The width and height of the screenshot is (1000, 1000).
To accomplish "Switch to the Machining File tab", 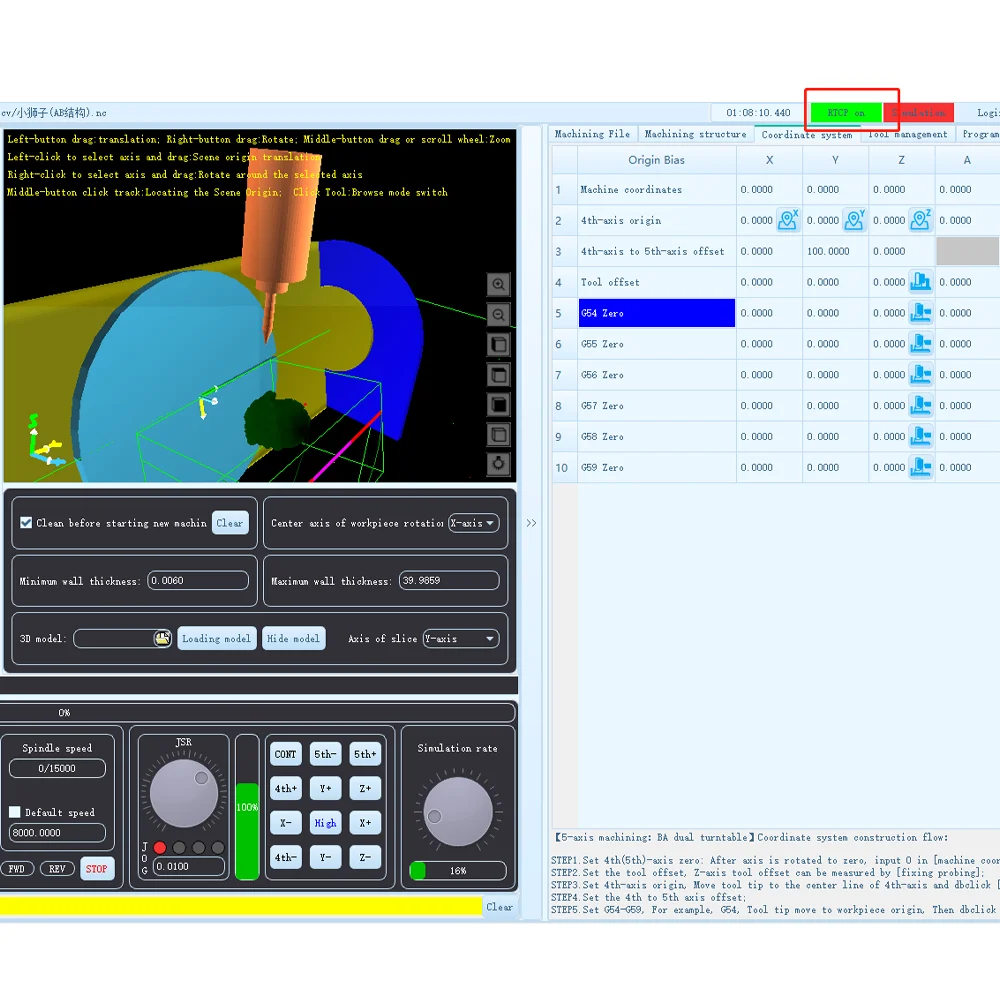I will coord(592,134).
